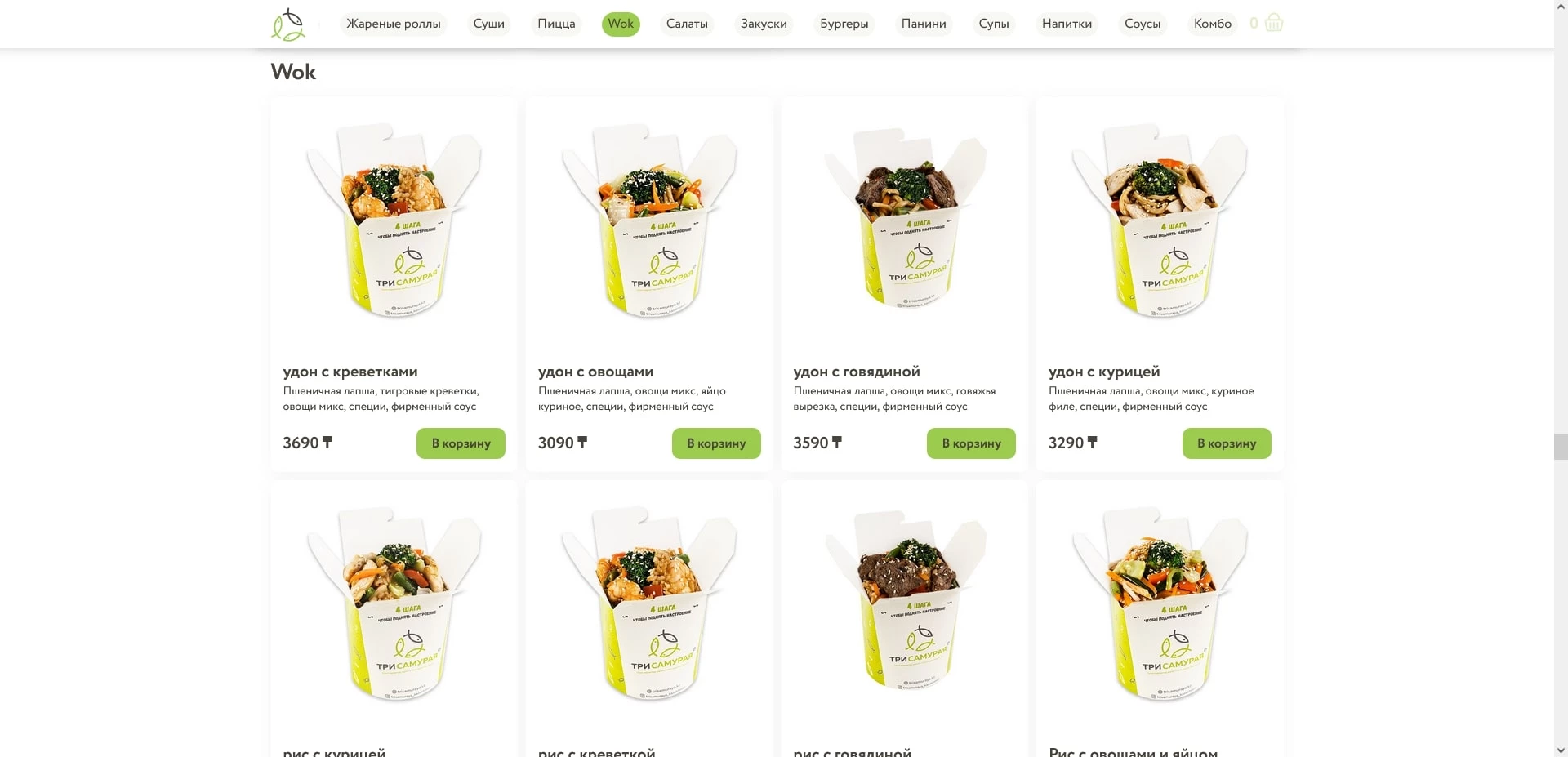Open the Бургеры category
The image size is (1568, 757).
pos(844,24)
